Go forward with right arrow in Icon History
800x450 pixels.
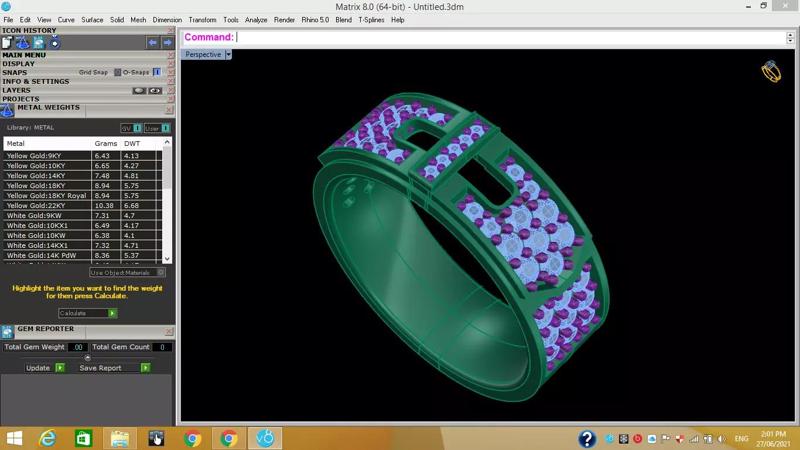(x=167, y=43)
